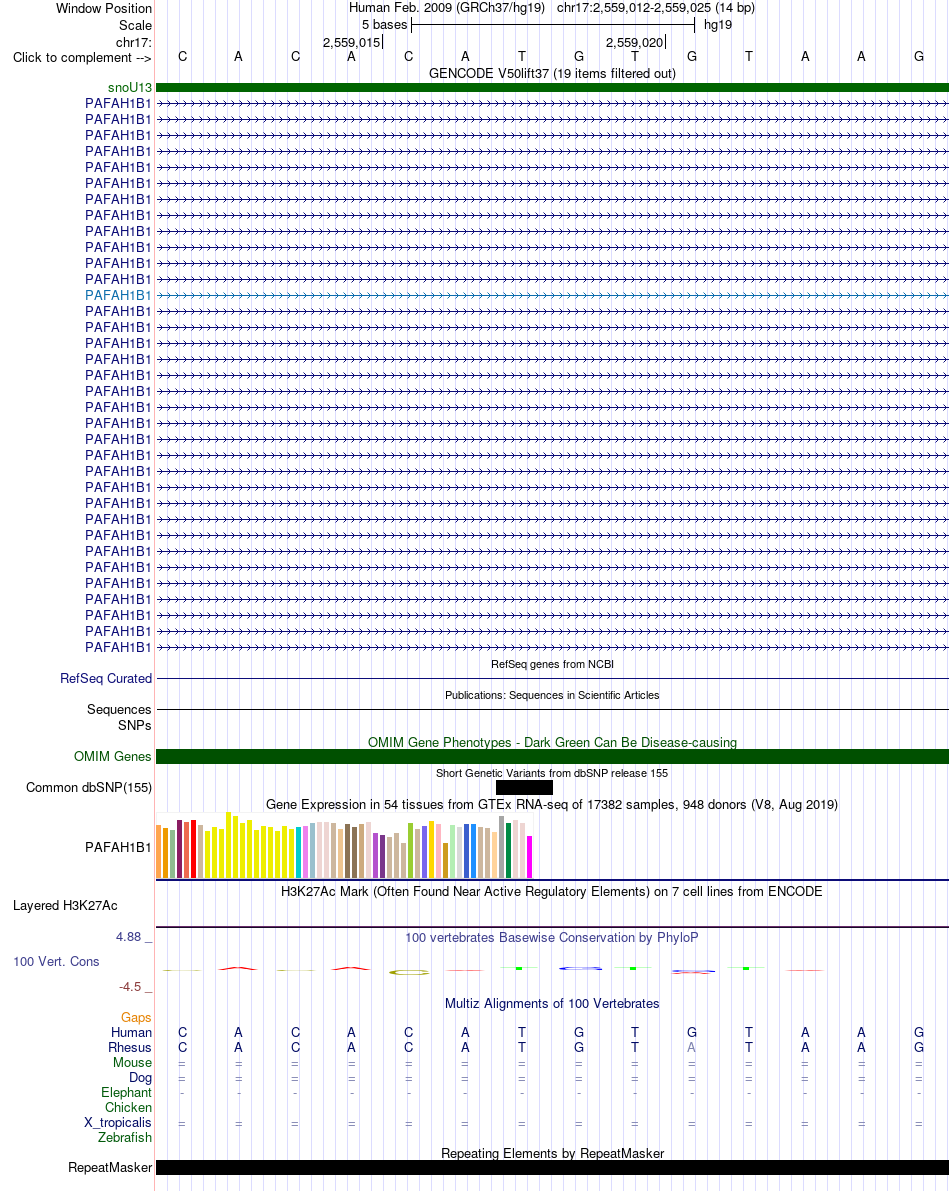The image size is (950, 1191).
Task: Click the black dbSNP variant block
Action: [x=524, y=788]
